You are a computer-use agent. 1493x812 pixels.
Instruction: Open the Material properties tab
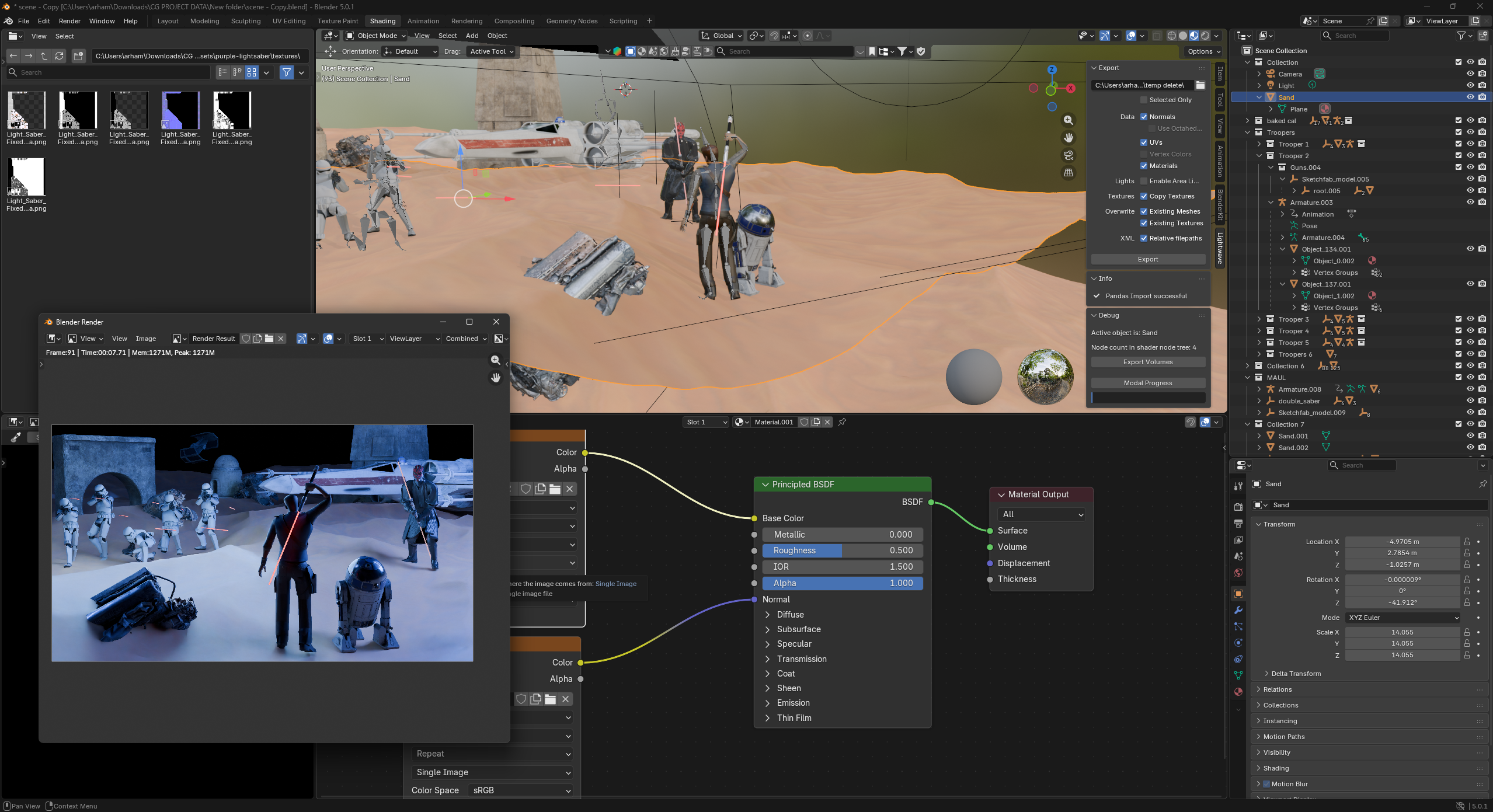1238,692
